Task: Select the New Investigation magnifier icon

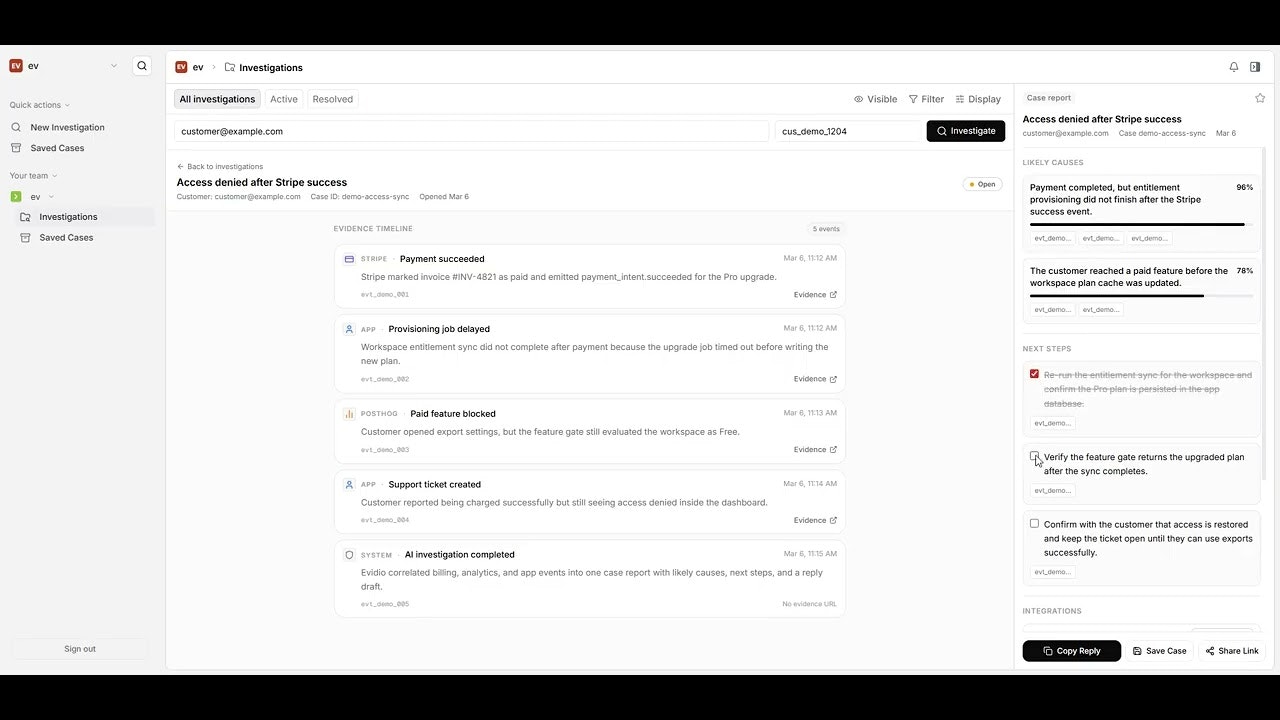Action: point(16,127)
